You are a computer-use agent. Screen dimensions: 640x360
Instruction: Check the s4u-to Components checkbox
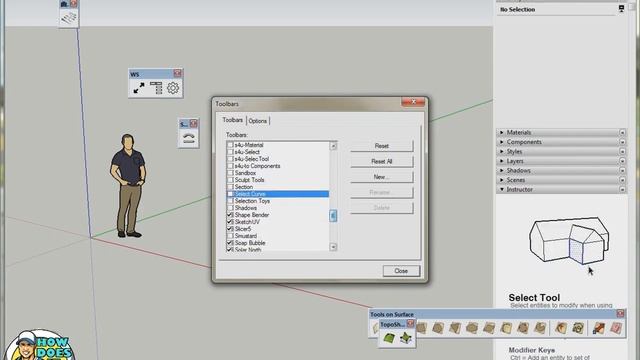[x=230, y=166]
